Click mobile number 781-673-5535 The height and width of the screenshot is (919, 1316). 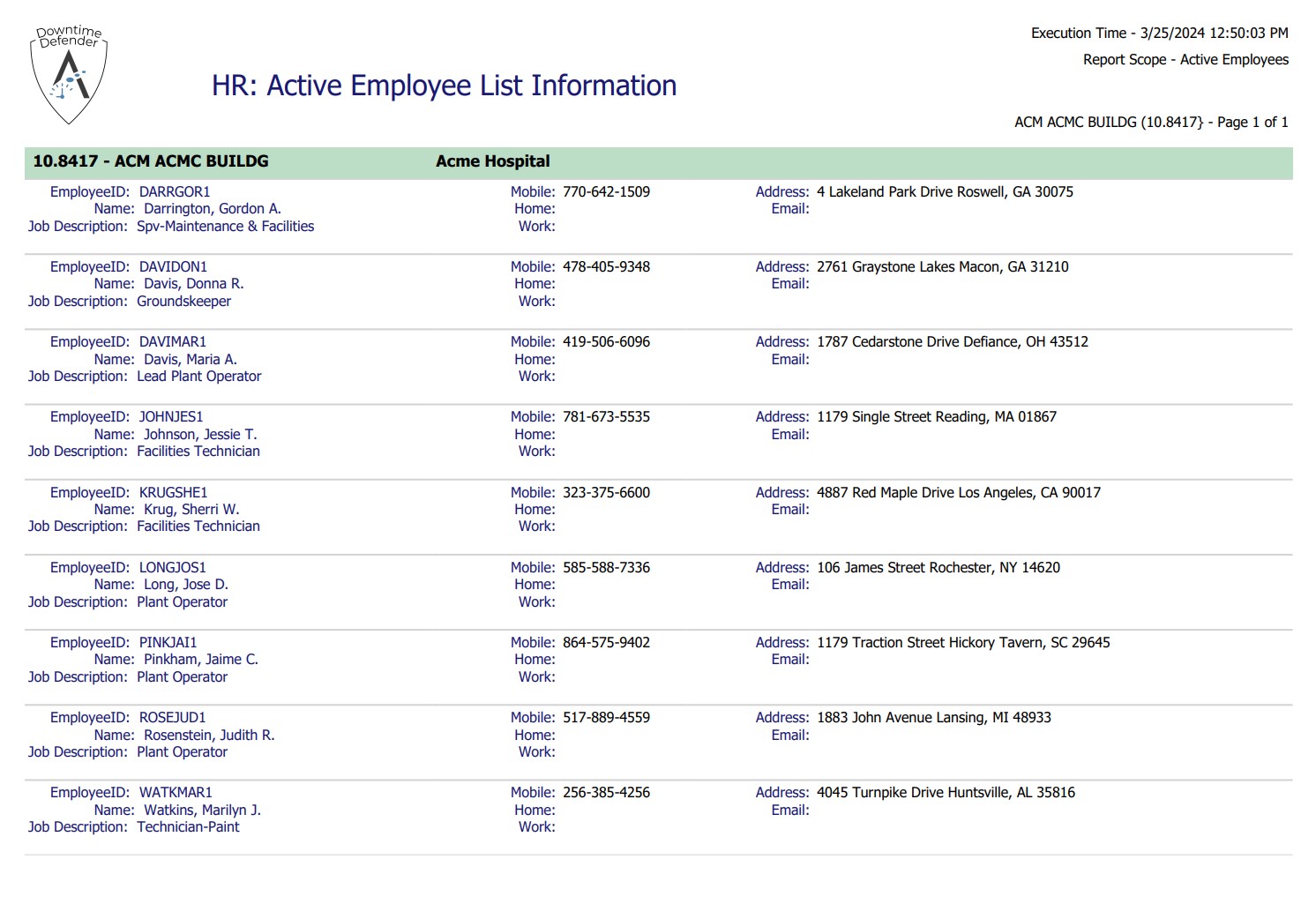click(606, 417)
